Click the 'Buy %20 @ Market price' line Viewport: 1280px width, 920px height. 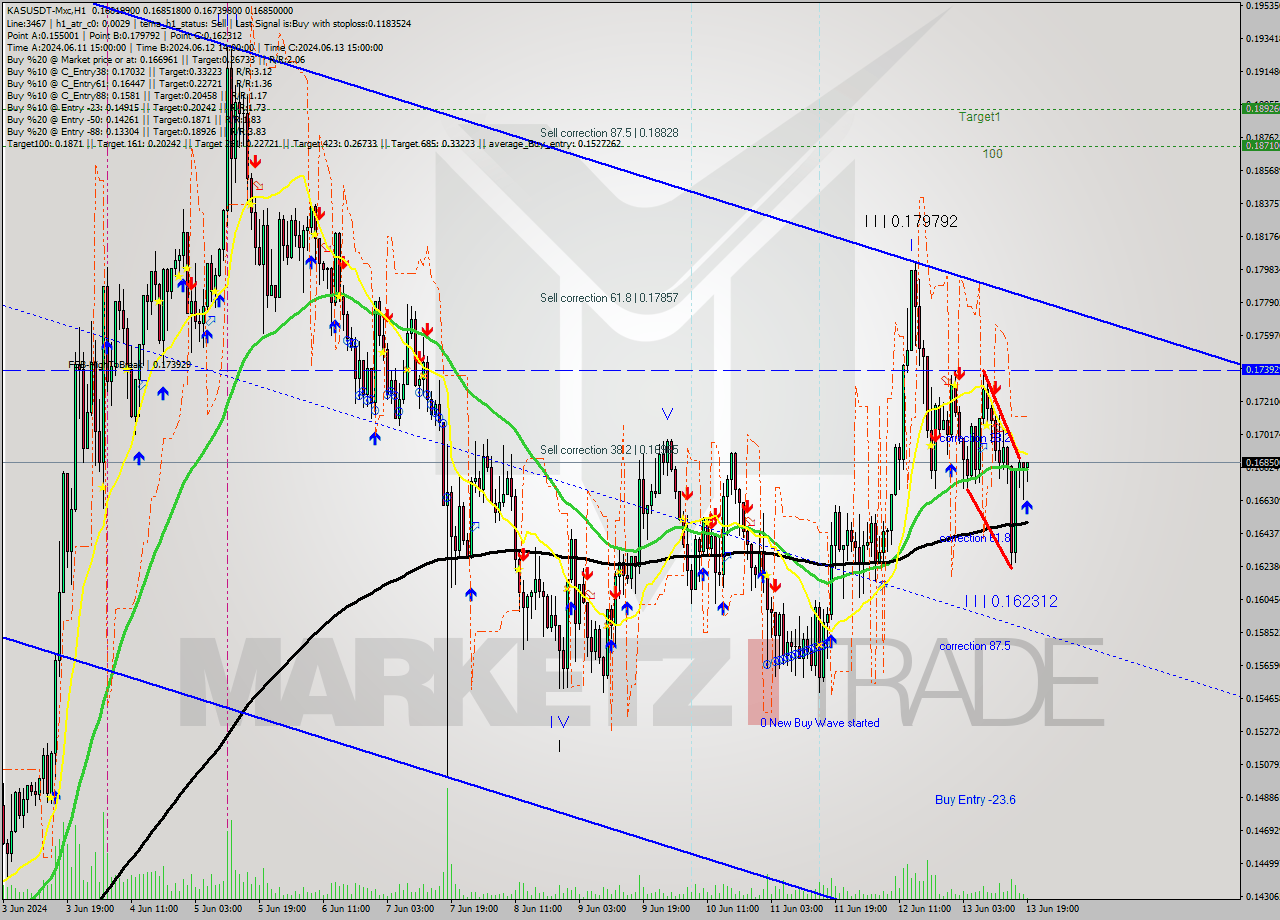155,59
